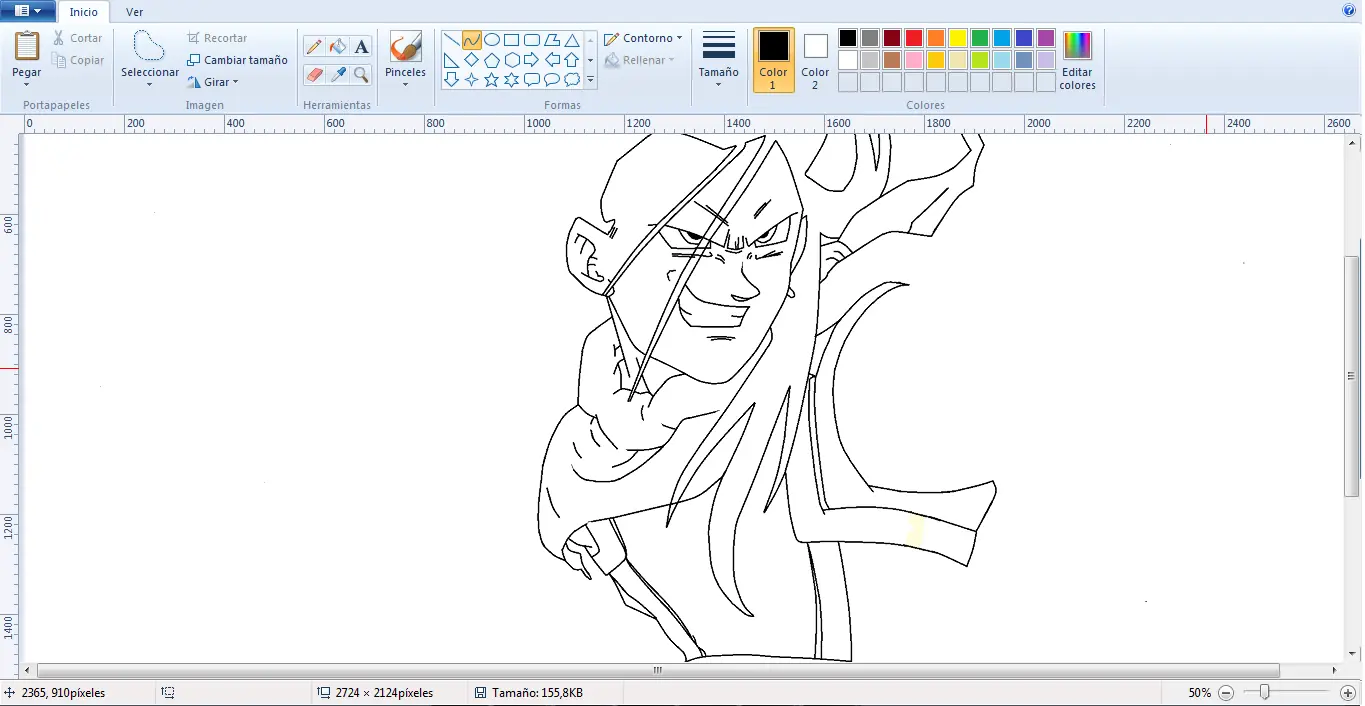1365x706 pixels.
Task: Choose the Oval callout shape
Action: click(552, 79)
